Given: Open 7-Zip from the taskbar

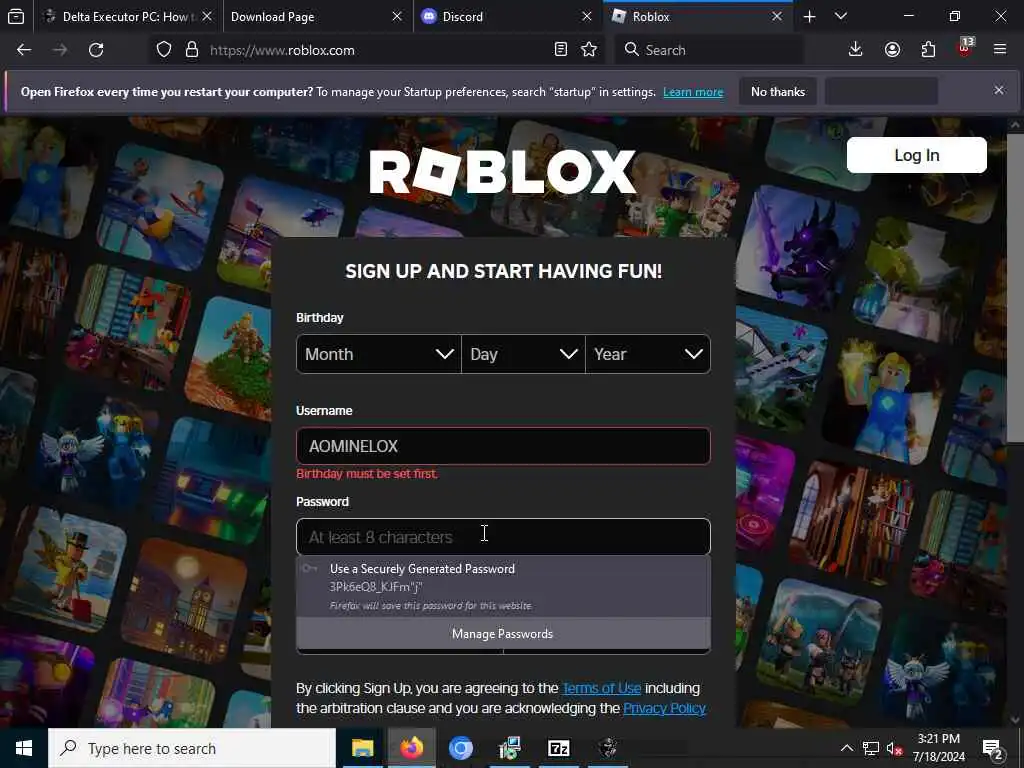Looking at the screenshot, I should (x=559, y=748).
